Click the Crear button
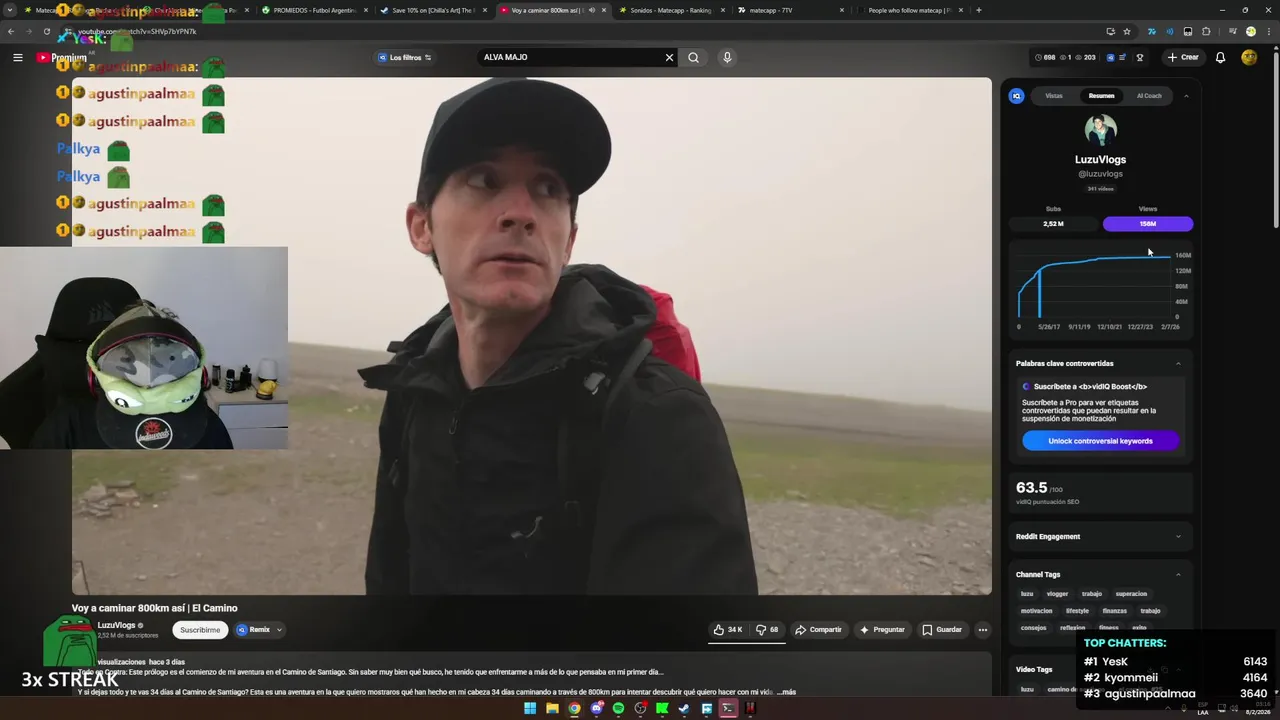 (1182, 57)
